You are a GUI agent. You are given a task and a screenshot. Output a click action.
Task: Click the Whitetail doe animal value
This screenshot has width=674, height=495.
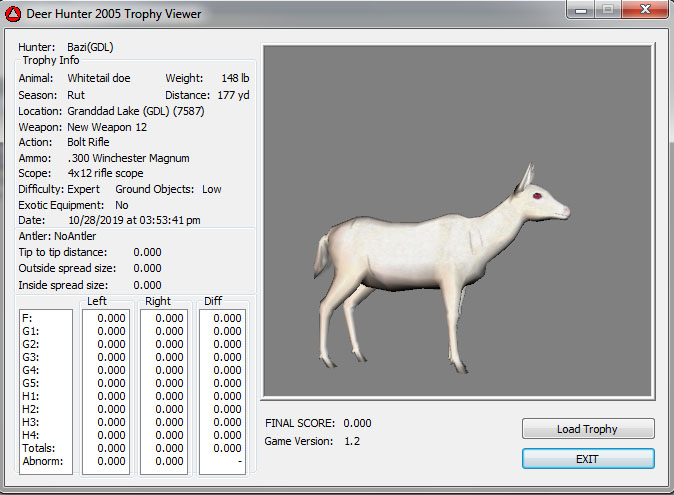coord(103,78)
